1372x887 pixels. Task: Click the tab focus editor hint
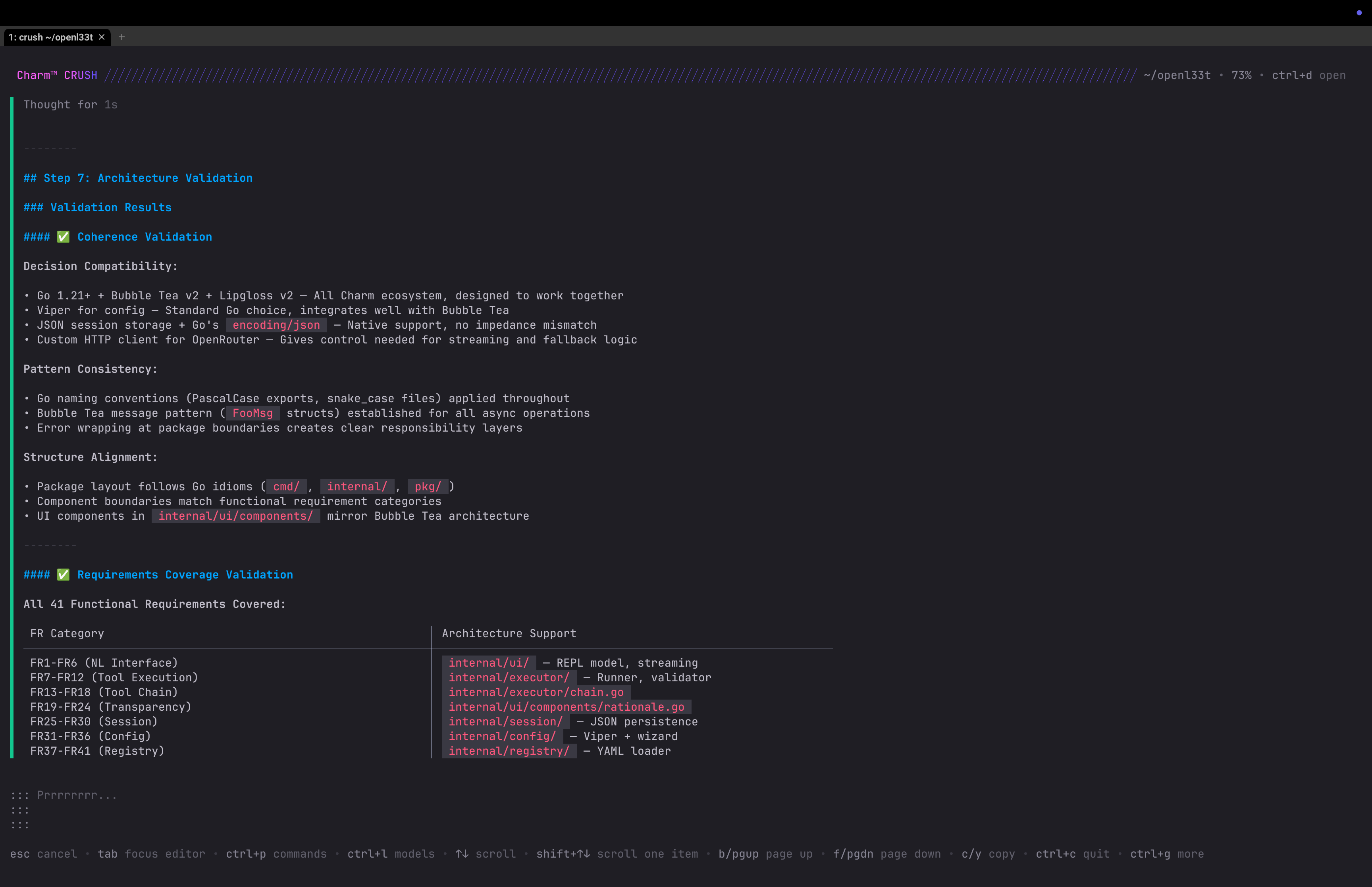[x=151, y=854]
